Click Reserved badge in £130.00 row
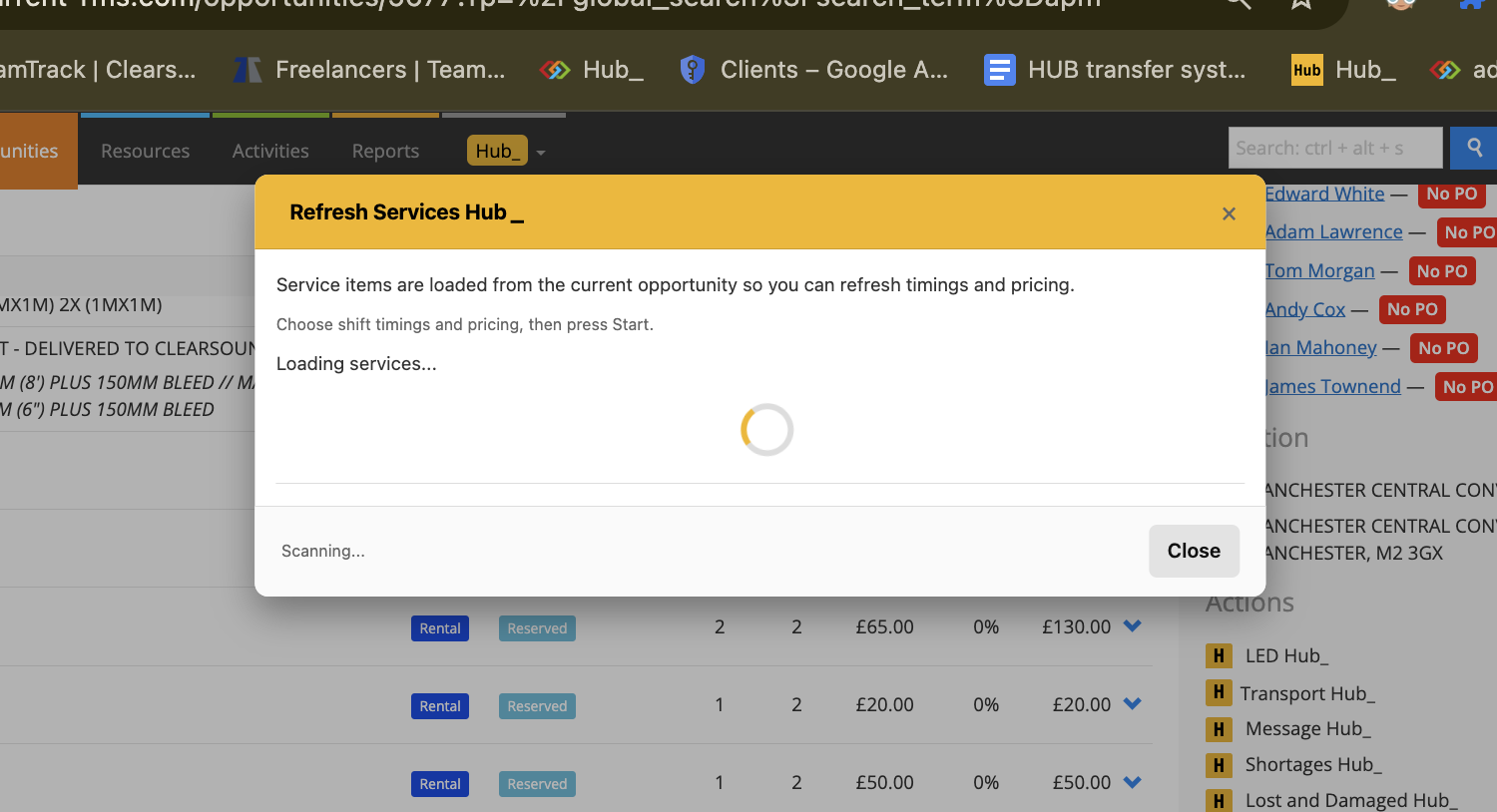The image size is (1497, 812). pos(537,628)
